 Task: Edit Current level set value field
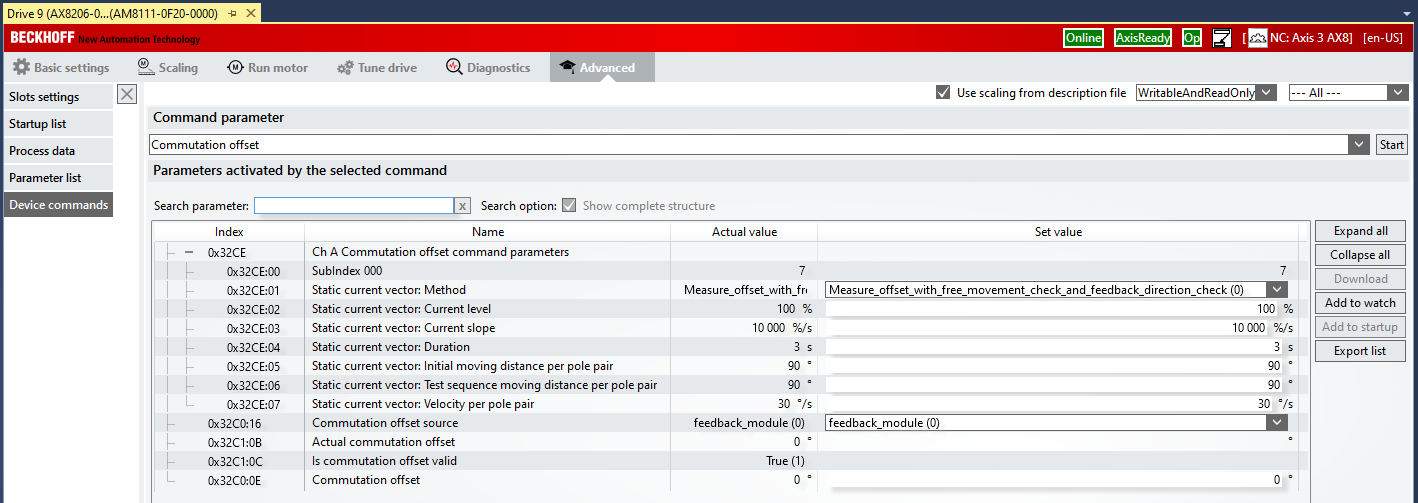coord(1053,309)
